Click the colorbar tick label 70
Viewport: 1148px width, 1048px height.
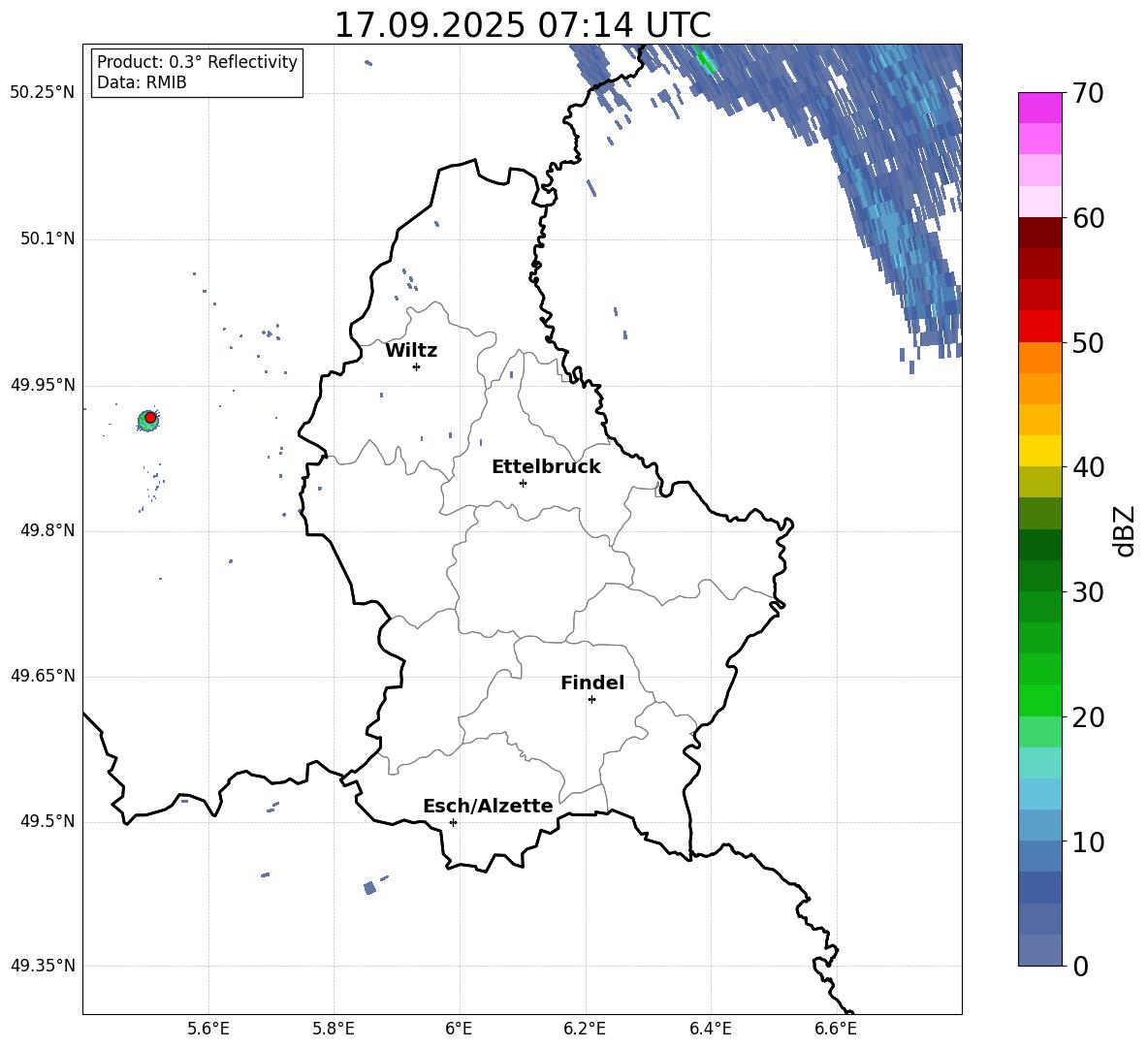click(x=1087, y=93)
